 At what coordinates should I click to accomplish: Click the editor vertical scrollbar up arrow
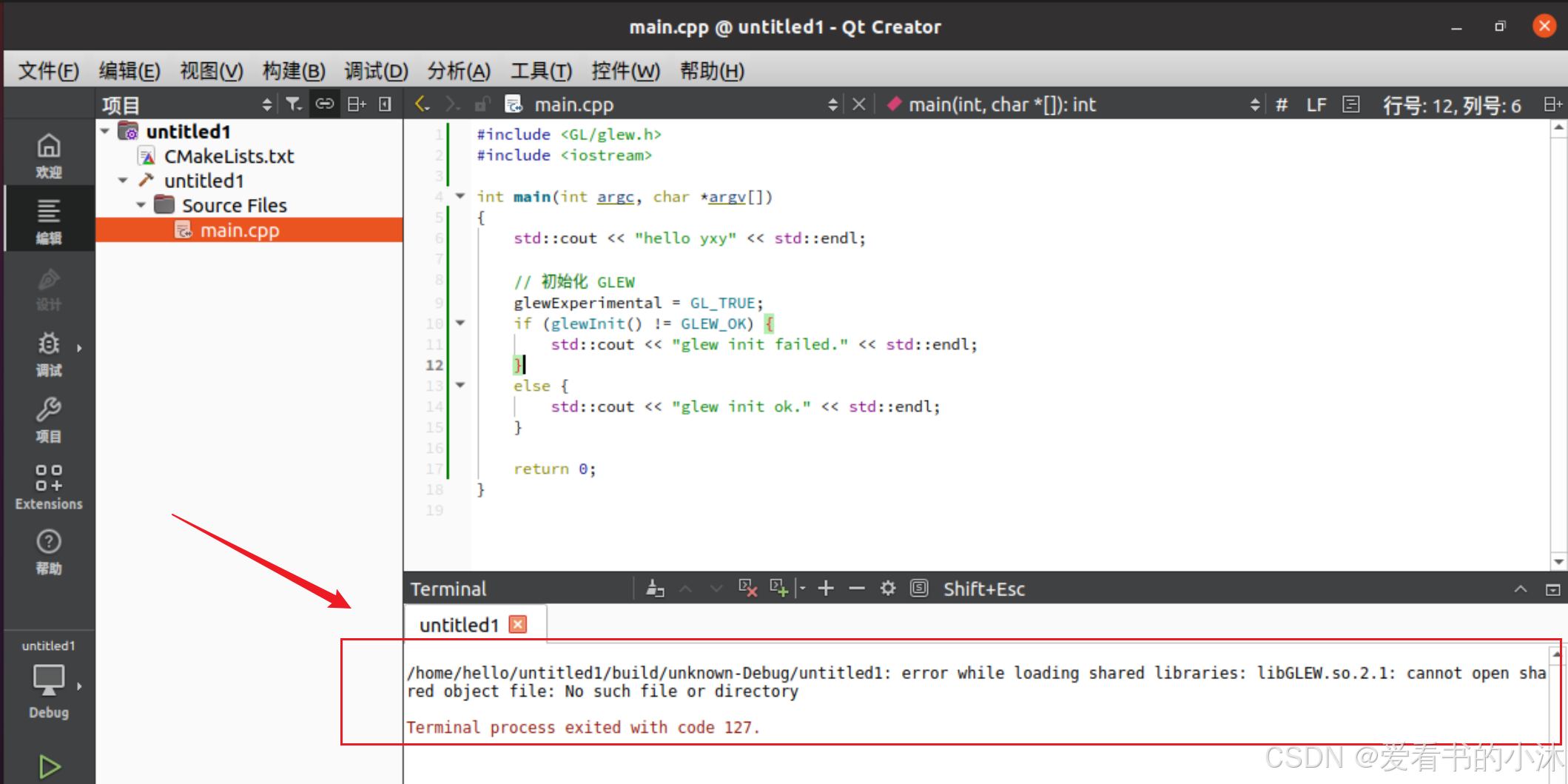point(1558,127)
